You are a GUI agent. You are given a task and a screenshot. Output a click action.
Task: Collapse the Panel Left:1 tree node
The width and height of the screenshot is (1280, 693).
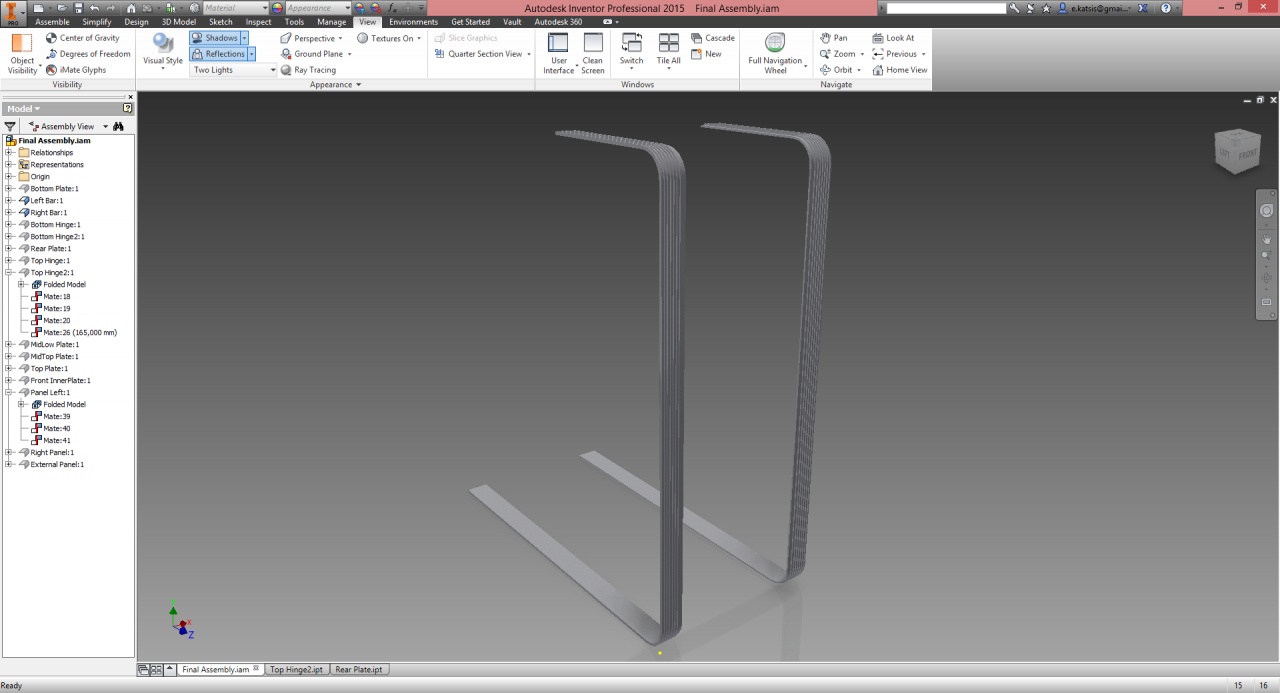coord(9,393)
